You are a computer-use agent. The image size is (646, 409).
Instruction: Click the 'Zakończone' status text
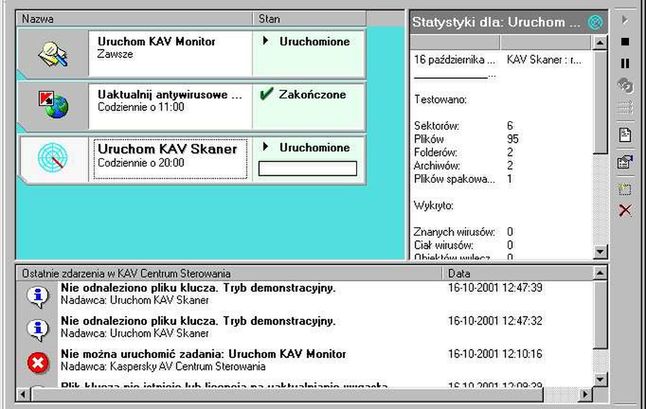coord(312,94)
